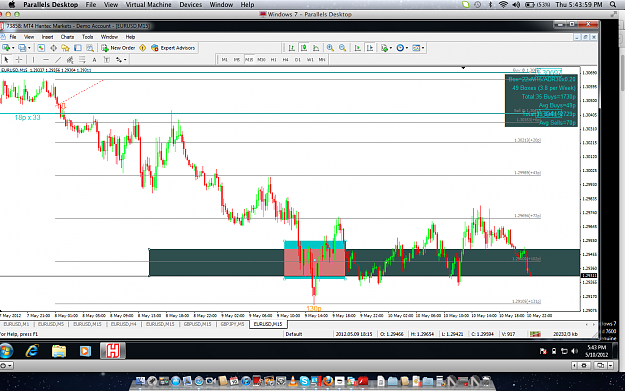The image size is (625, 391).
Task: Switch chart to Candlesticks icon
Action: (x=304, y=48)
